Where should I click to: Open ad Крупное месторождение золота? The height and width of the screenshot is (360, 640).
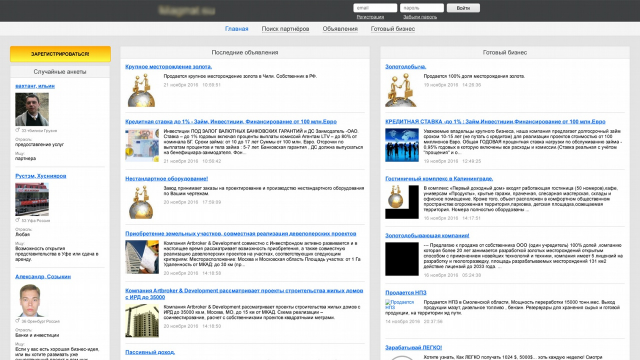tap(169, 67)
